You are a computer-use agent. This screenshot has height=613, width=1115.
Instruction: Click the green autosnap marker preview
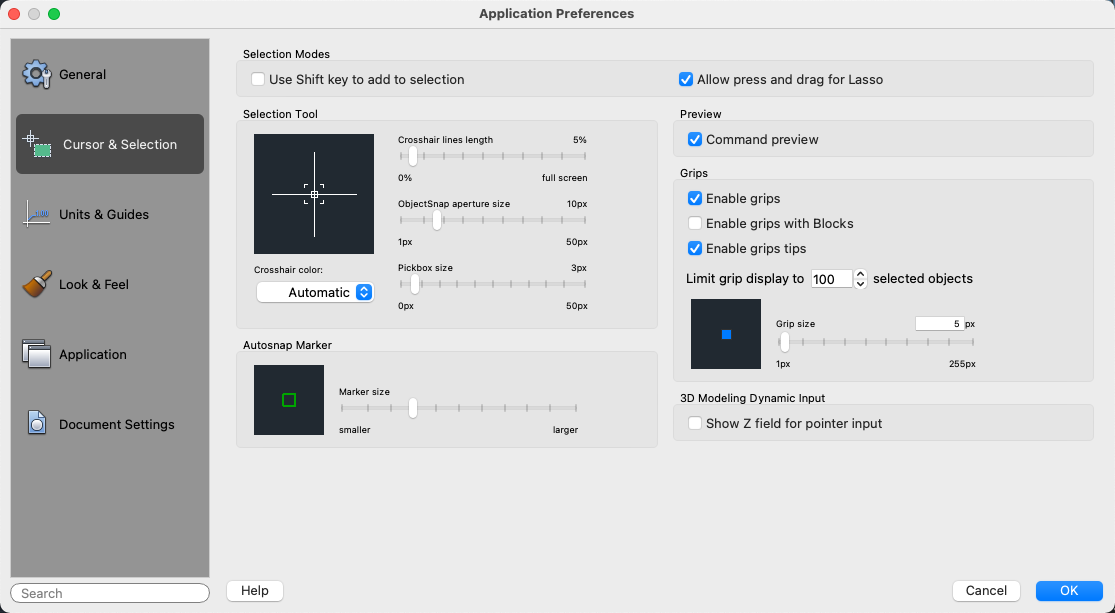click(289, 400)
